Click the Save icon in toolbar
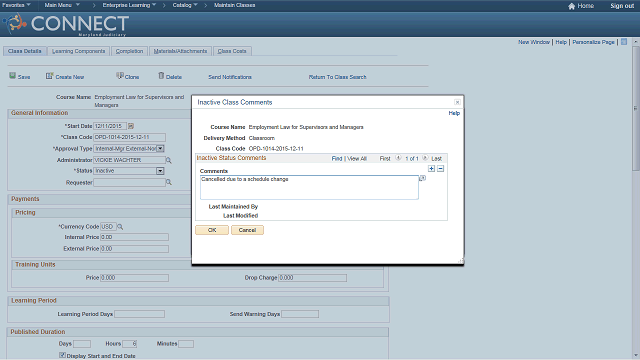Screen dimensions: 640x360 tap(13, 76)
